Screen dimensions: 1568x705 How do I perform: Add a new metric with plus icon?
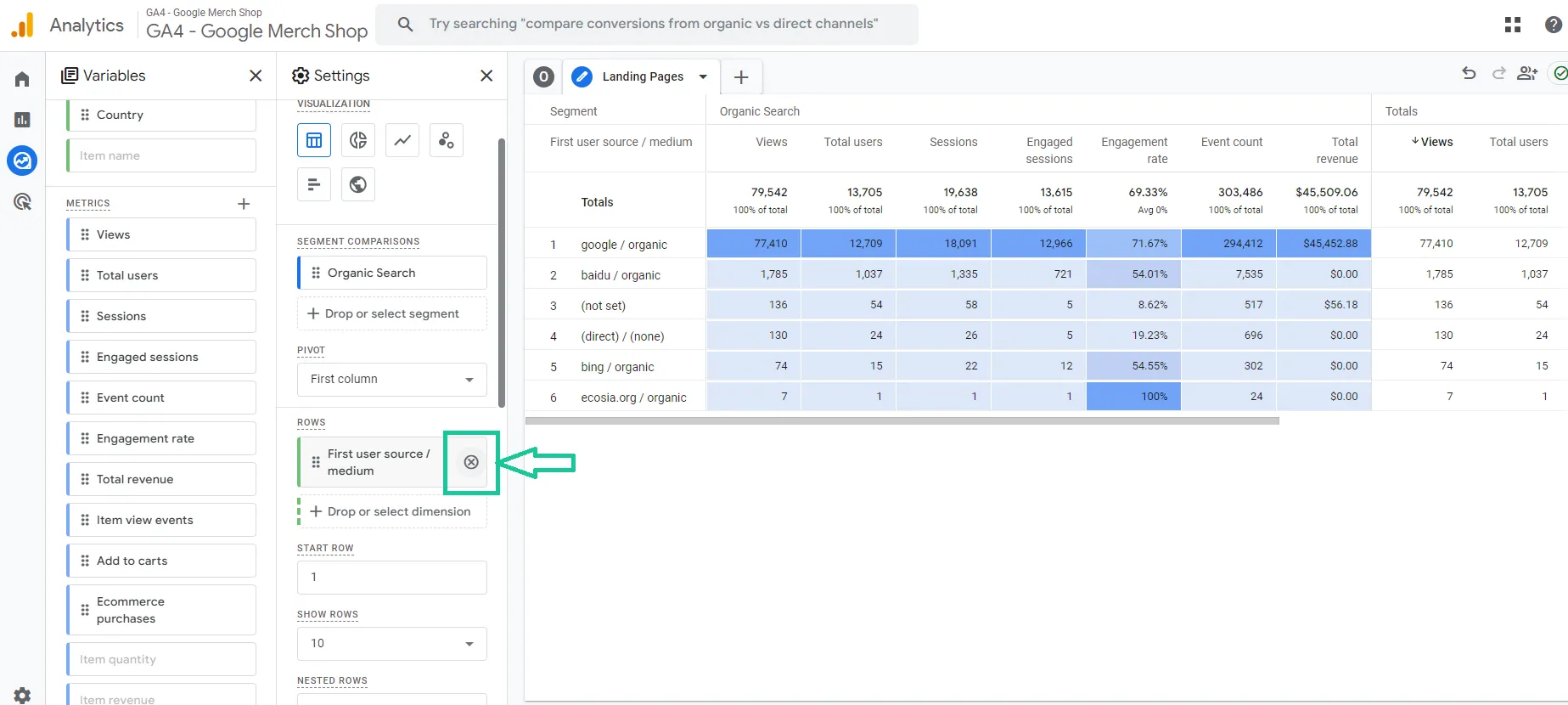[244, 204]
